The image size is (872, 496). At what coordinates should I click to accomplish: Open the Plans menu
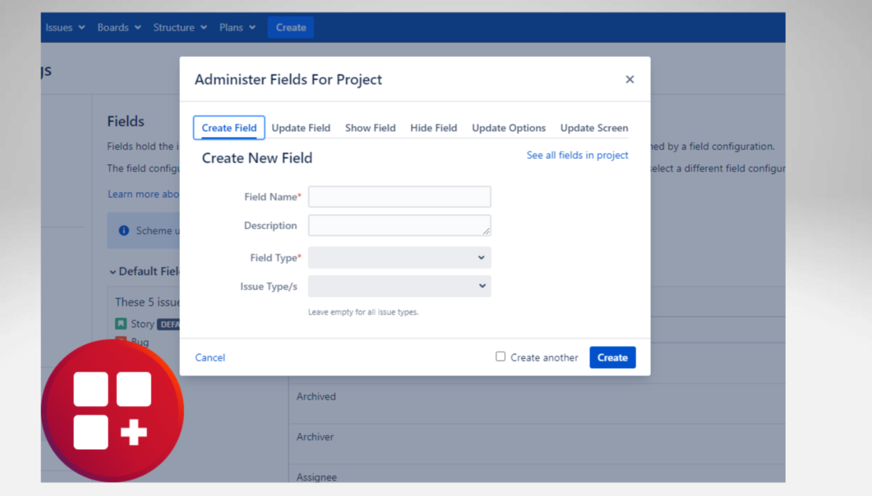pyautogui.click(x=237, y=27)
